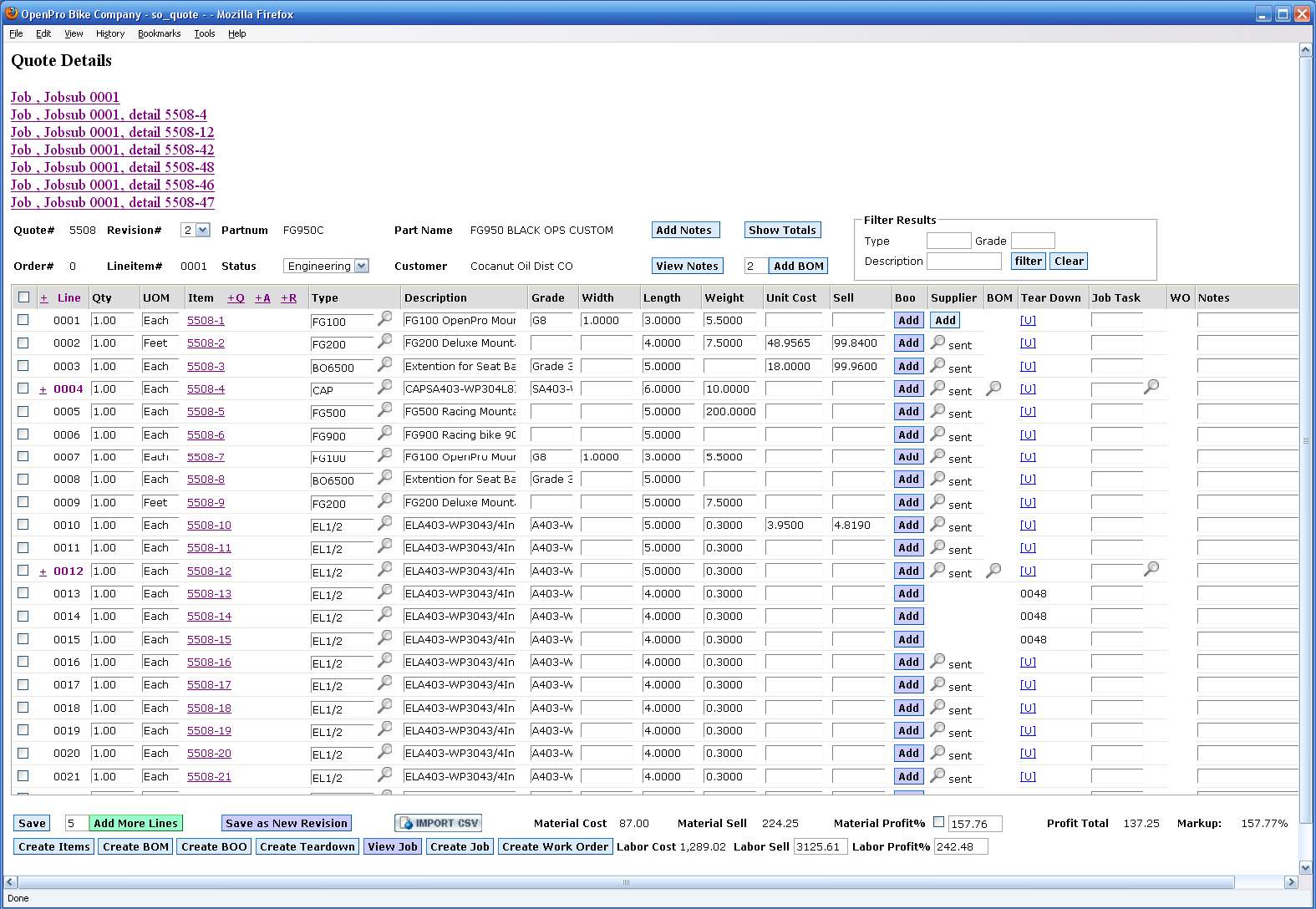1316x909 pixels.
Task: Click the Type lookup magnifier on line 0010
Action: (x=385, y=523)
